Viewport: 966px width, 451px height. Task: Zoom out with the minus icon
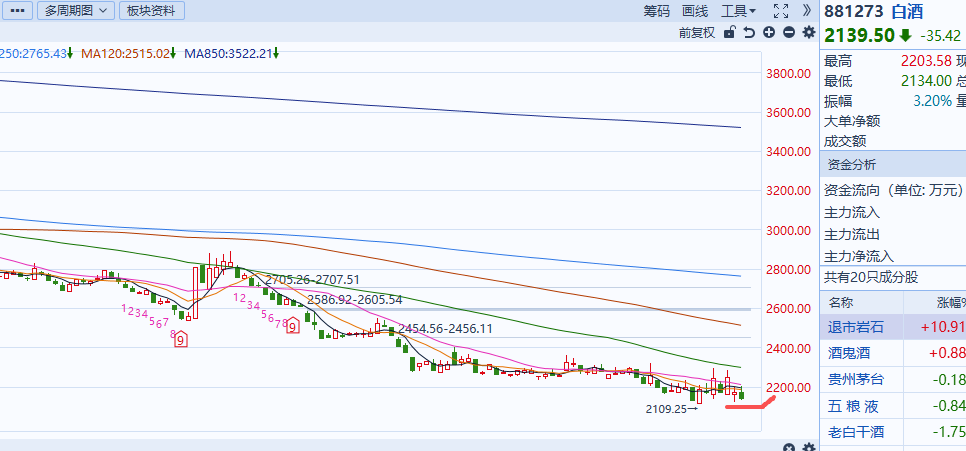[789, 33]
